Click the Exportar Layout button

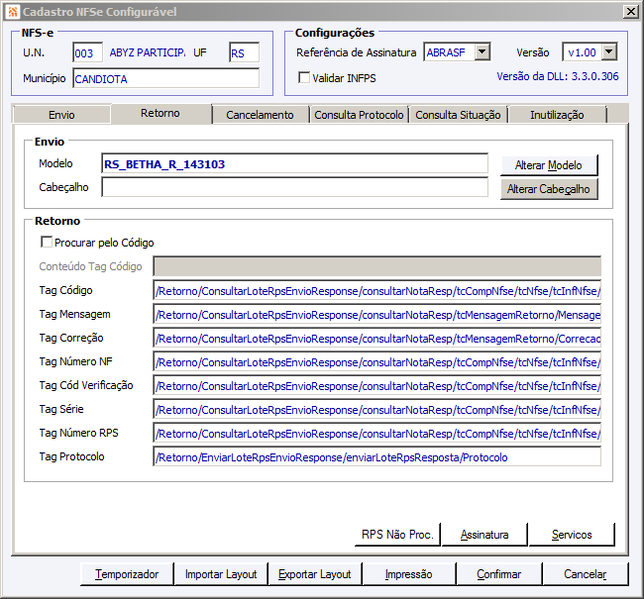click(315, 574)
